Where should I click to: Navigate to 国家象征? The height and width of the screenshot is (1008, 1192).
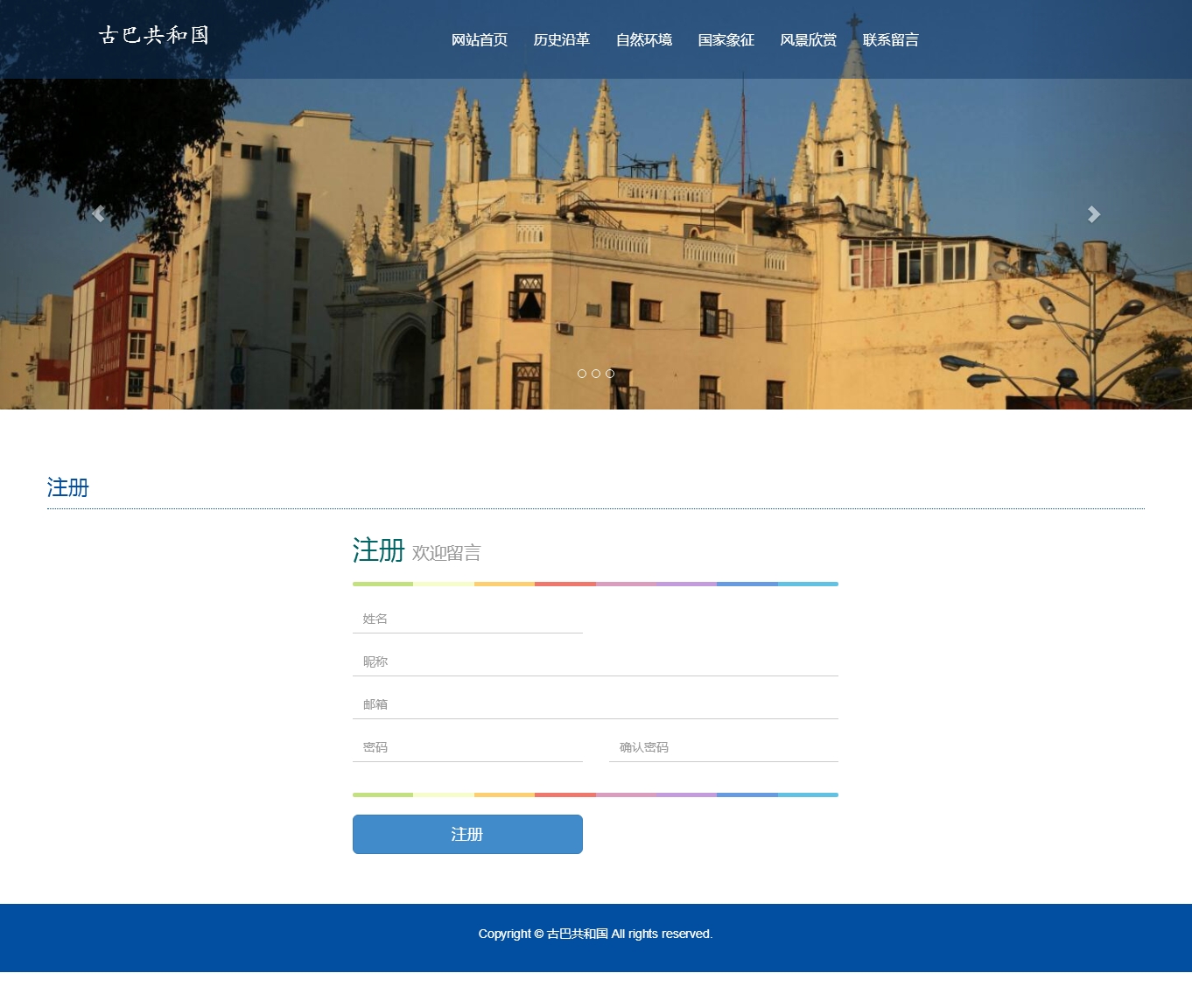pos(726,39)
